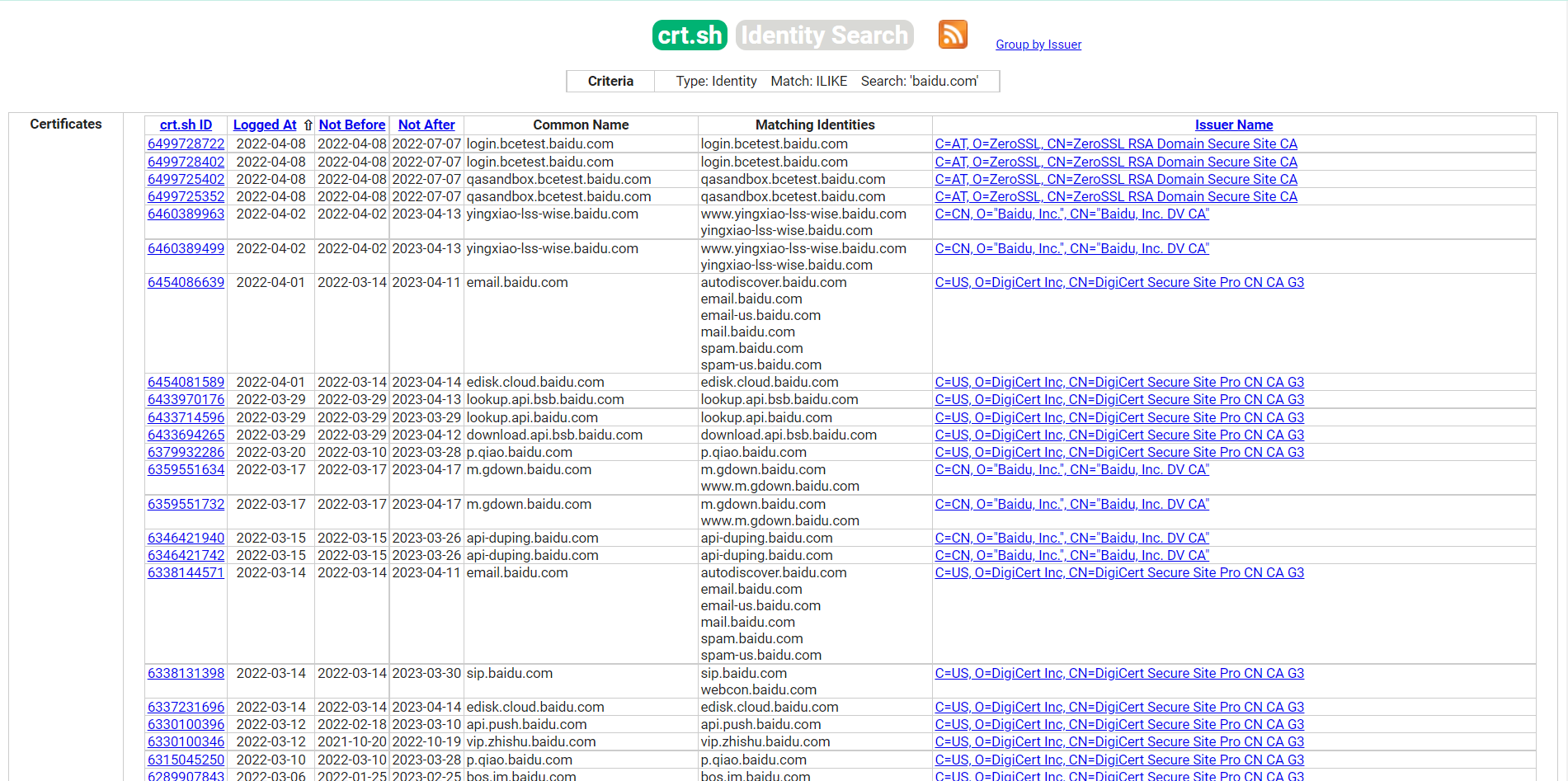Viewport: 1568px width, 781px height.
Task: Select the Criteria label
Action: click(610, 81)
